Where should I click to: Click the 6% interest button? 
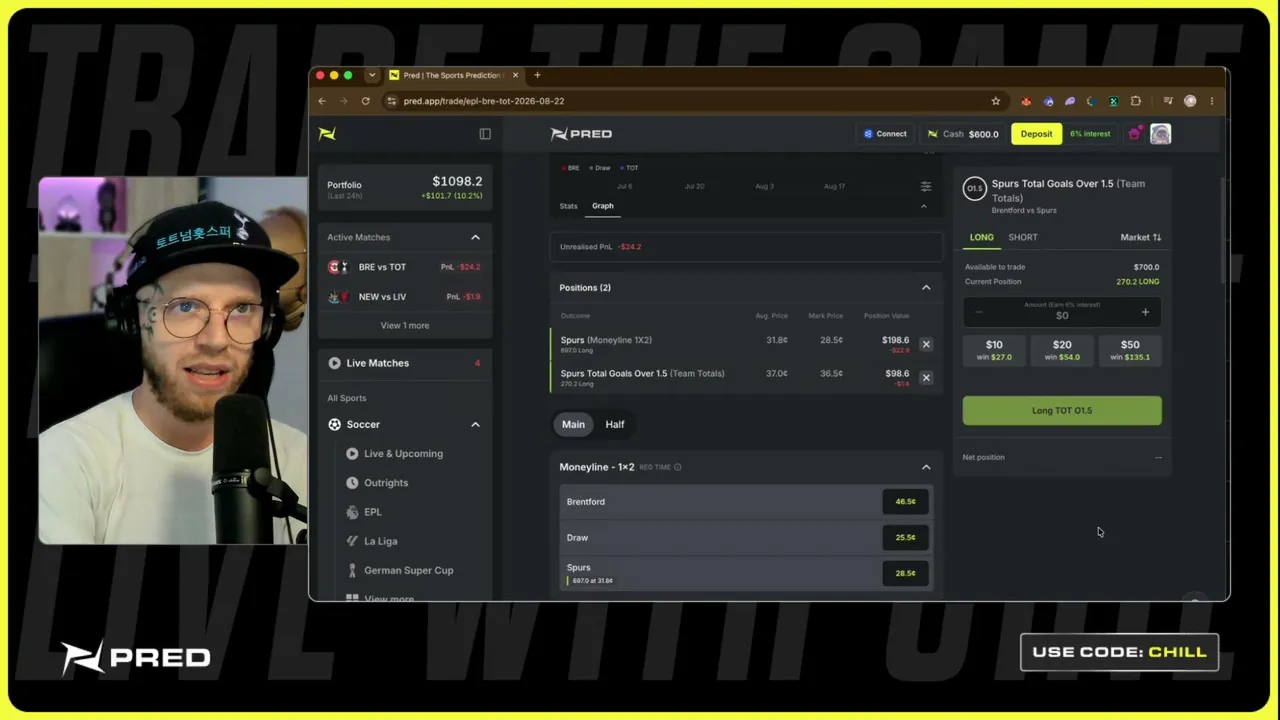pyautogui.click(x=1090, y=134)
